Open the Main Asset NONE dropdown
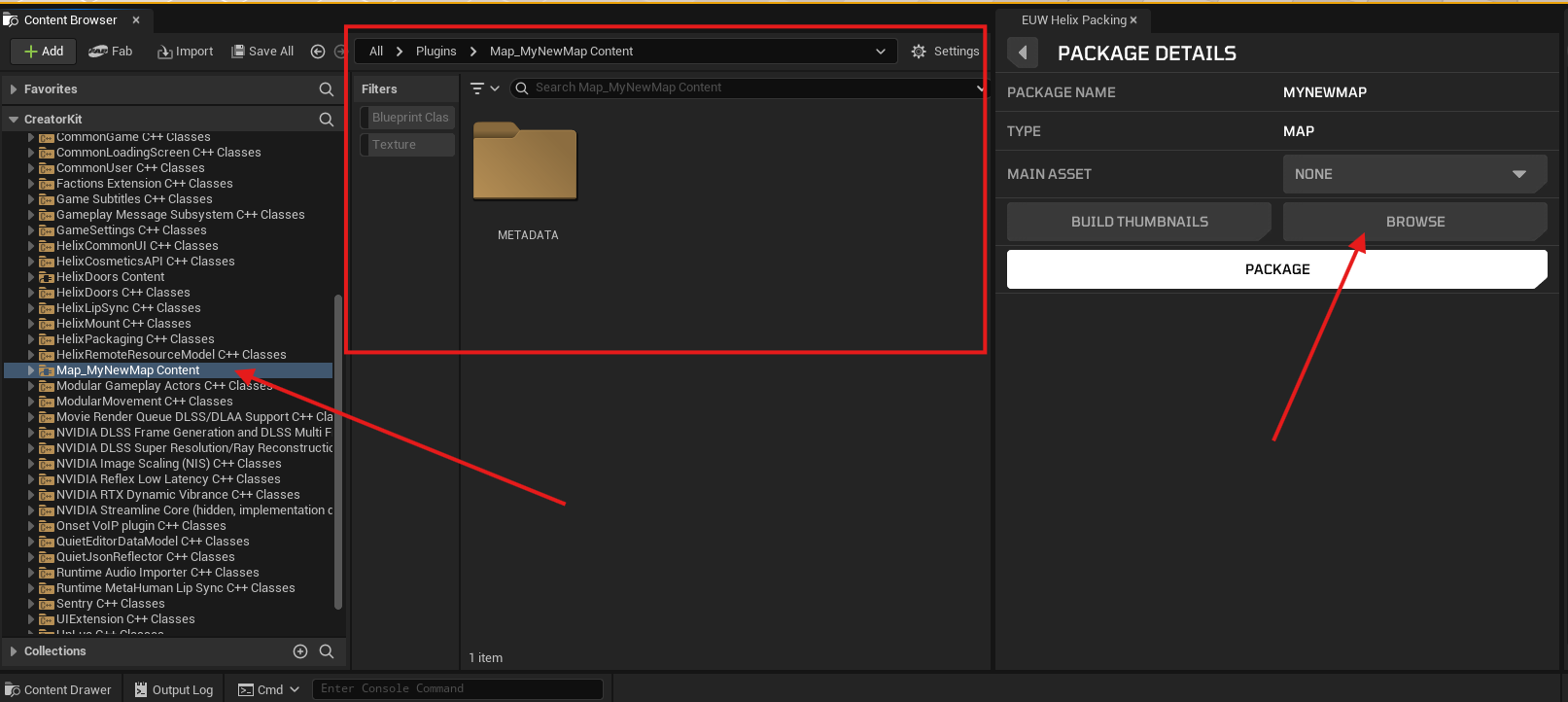 pyautogui.click(x=1413, y=174)
